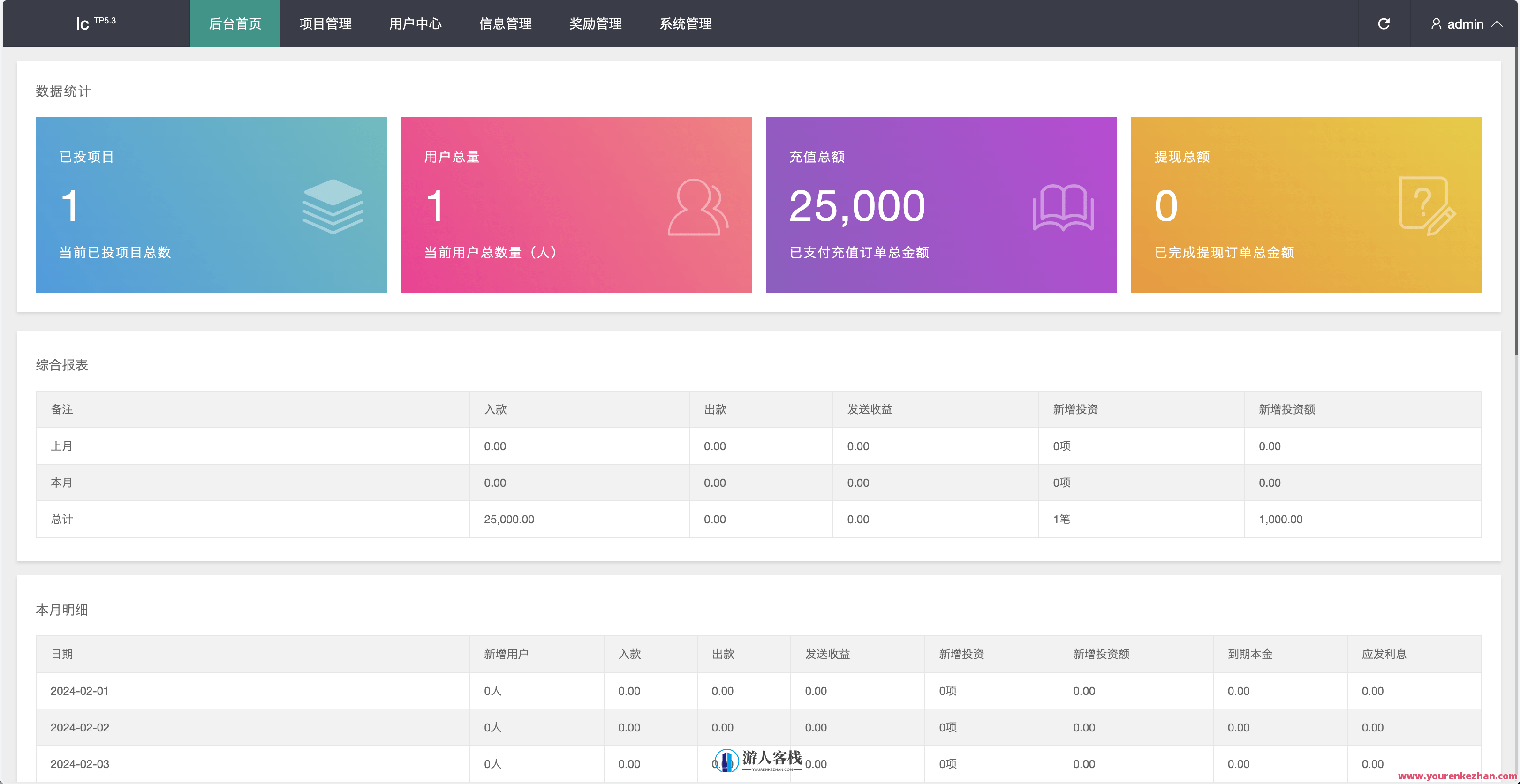
Task: Click the person icon on 用户总量 card
Action: point(697,206)
